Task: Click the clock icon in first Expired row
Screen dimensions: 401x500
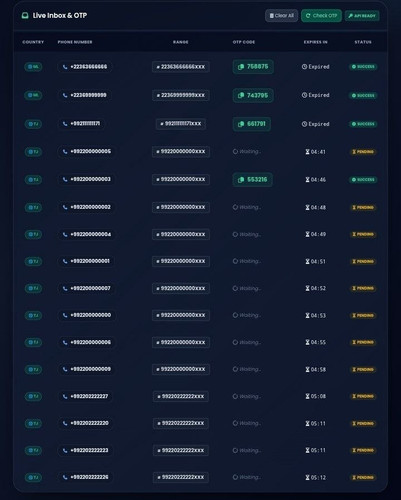Action: [304, 67]
